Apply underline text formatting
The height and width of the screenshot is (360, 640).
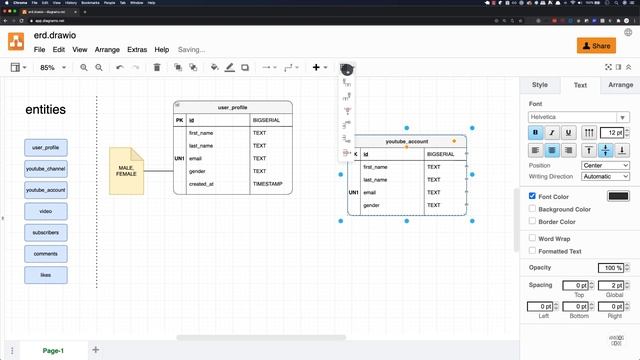tap(568, 132)
